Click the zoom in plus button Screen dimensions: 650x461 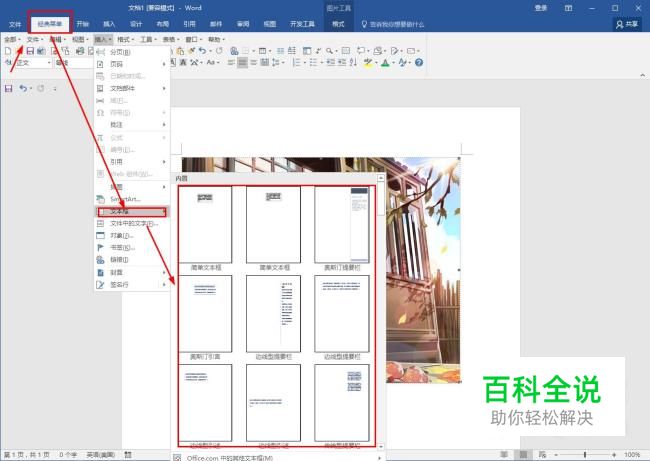pos(614,455)
